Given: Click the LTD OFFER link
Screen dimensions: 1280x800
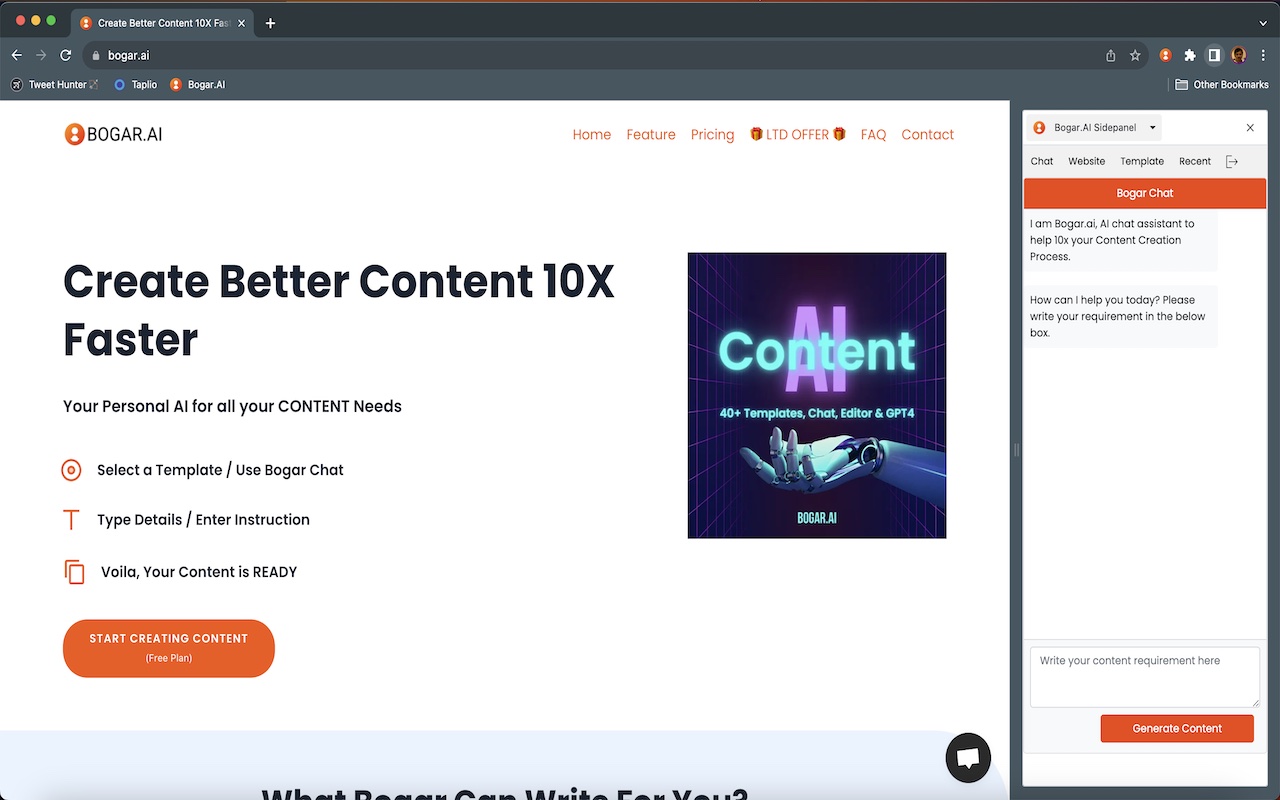Looking at the screenshot, I should [x=798, y=134].
